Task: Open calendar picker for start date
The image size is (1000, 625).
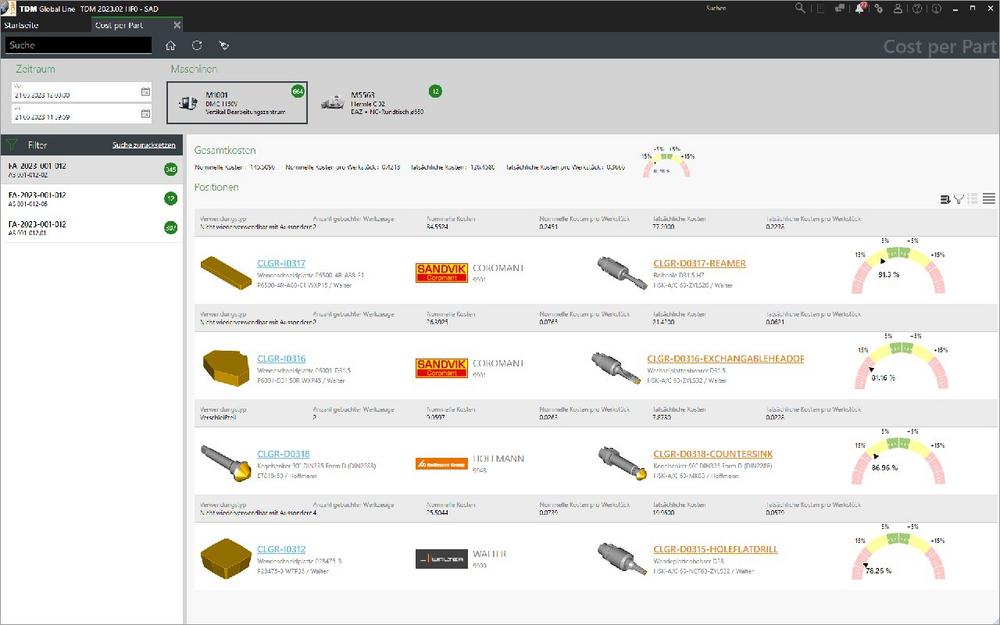Action: coord(146,92)
